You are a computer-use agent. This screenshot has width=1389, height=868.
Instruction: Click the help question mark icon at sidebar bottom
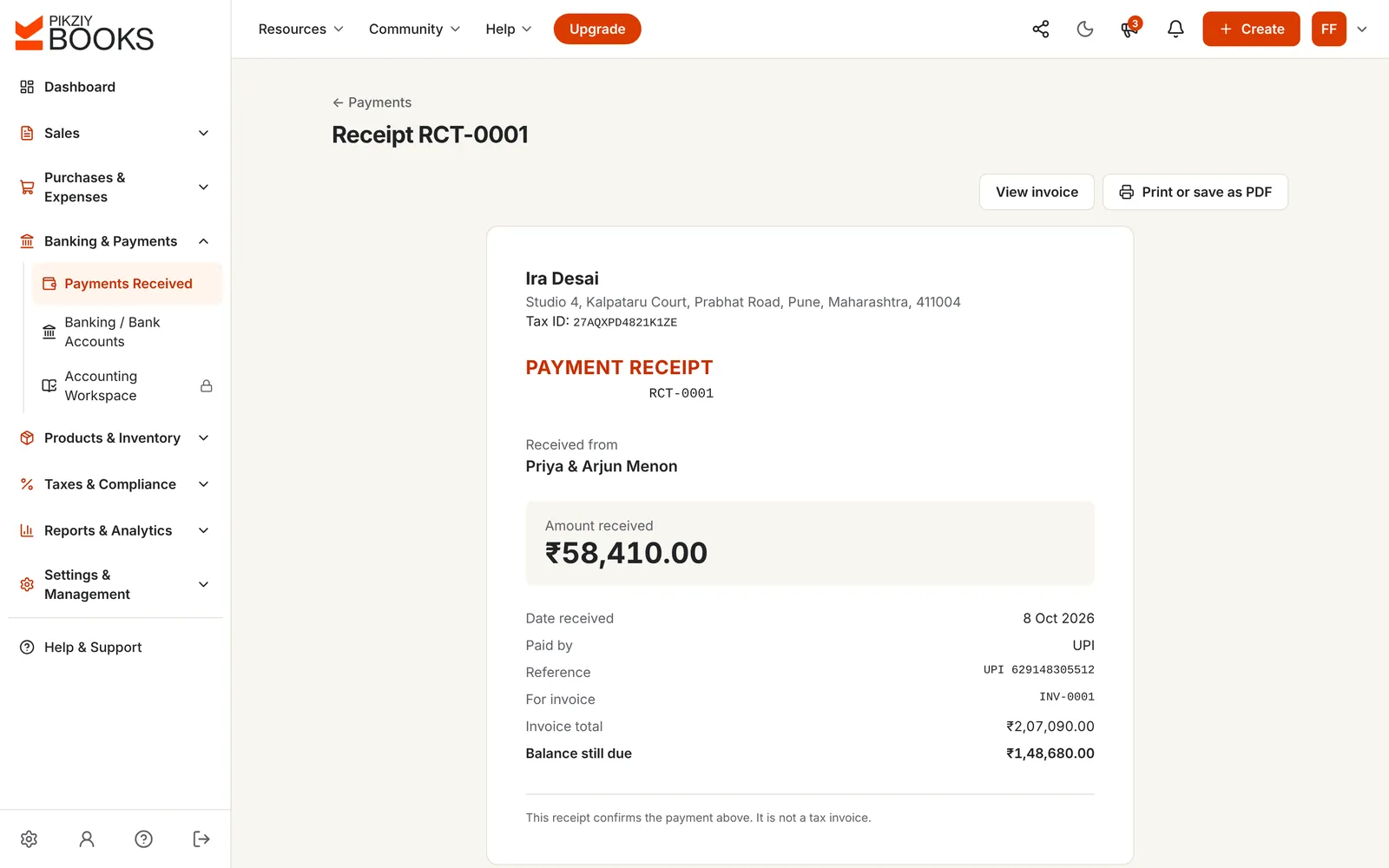(x=144, y=838)
